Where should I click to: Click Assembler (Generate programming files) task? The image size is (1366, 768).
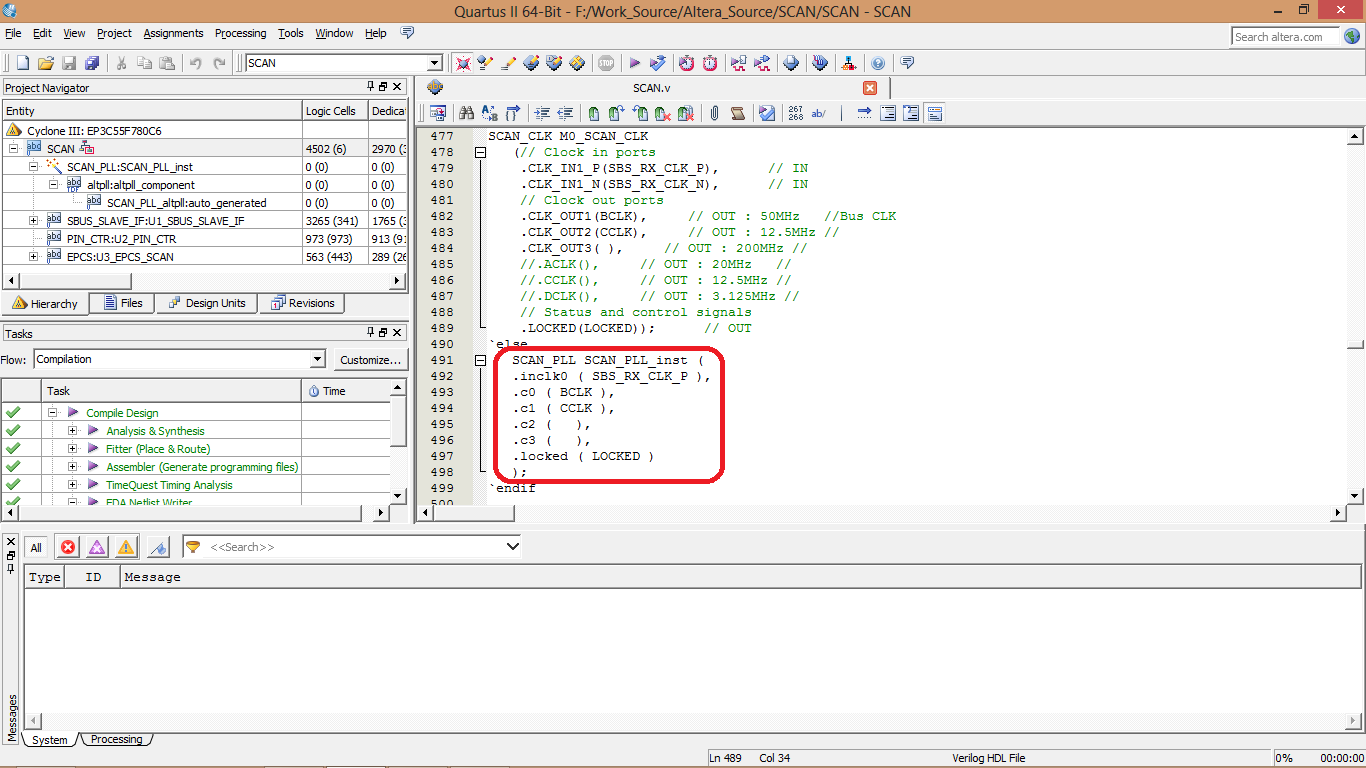(202, 467)
